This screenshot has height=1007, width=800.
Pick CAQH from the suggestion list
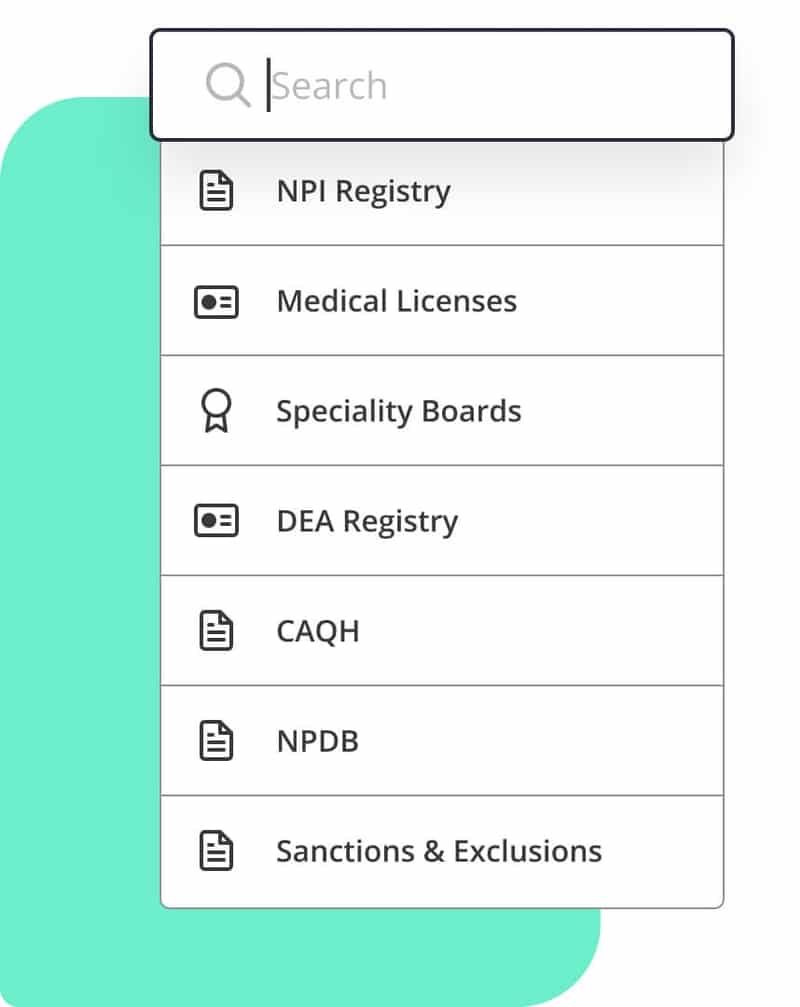317,630
